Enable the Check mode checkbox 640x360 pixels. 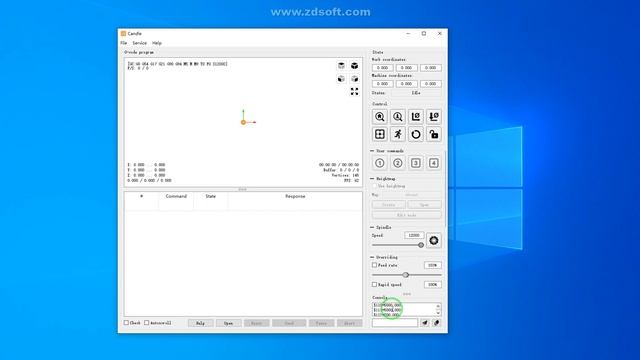127,322
